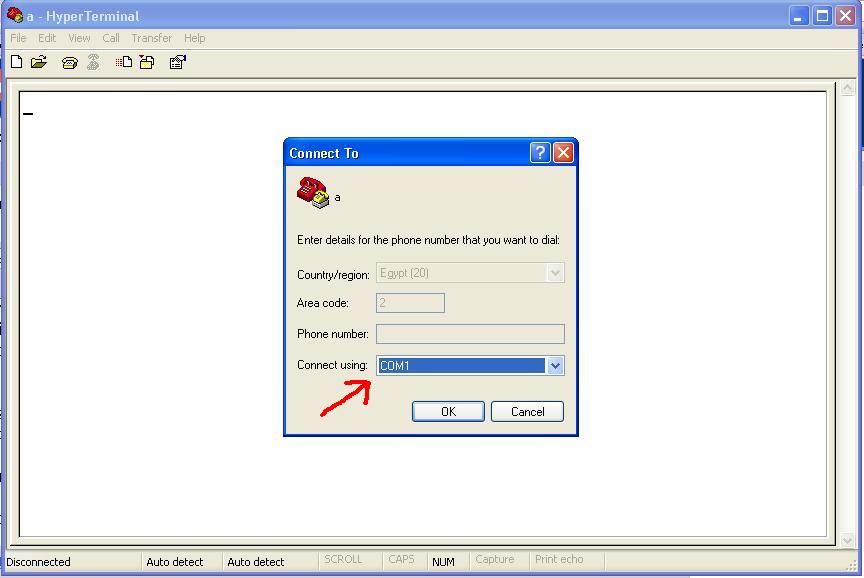Click the 'Phone number:' label
The height and width of the screenshot is (578, 864).
[x=333, y=334]
